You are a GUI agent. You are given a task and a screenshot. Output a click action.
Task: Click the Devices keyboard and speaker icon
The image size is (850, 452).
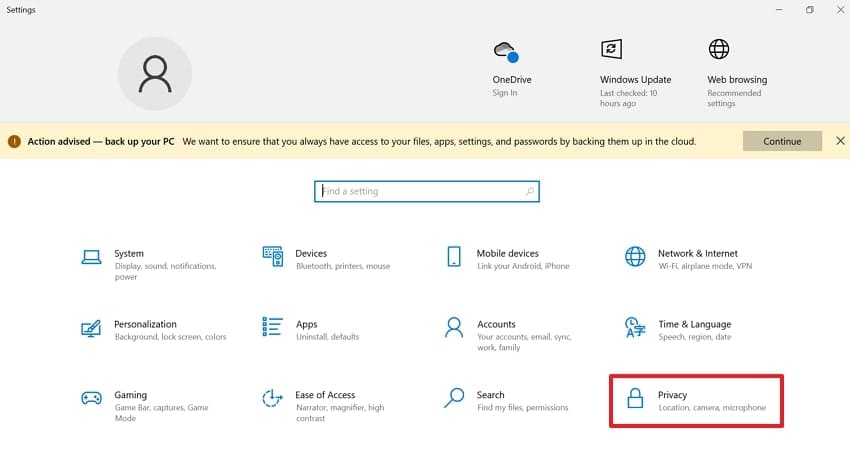click(x=273, y=256)
